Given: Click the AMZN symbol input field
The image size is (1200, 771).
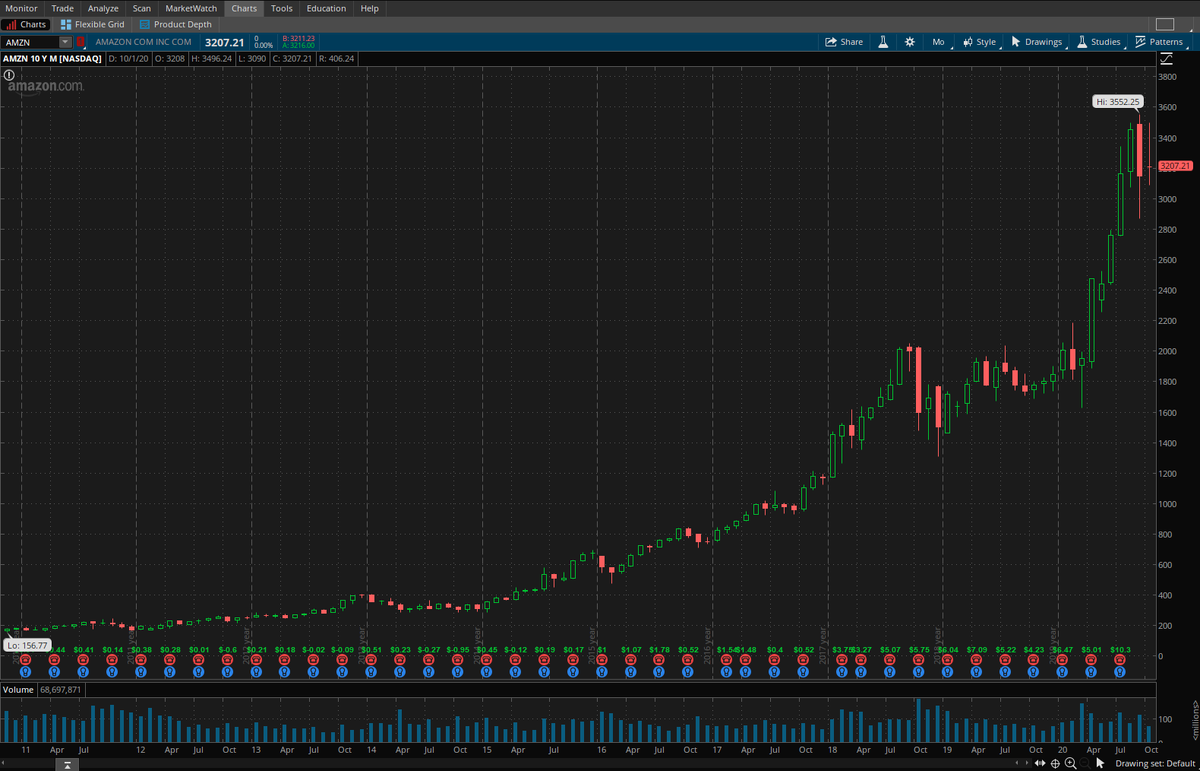Looking at the screenshot, I should click(x=31, y=42).
